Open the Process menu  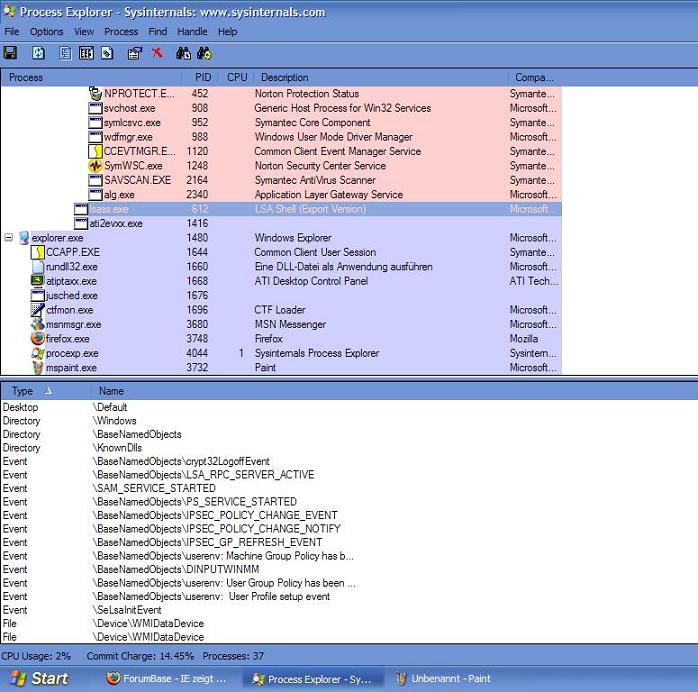121,32
